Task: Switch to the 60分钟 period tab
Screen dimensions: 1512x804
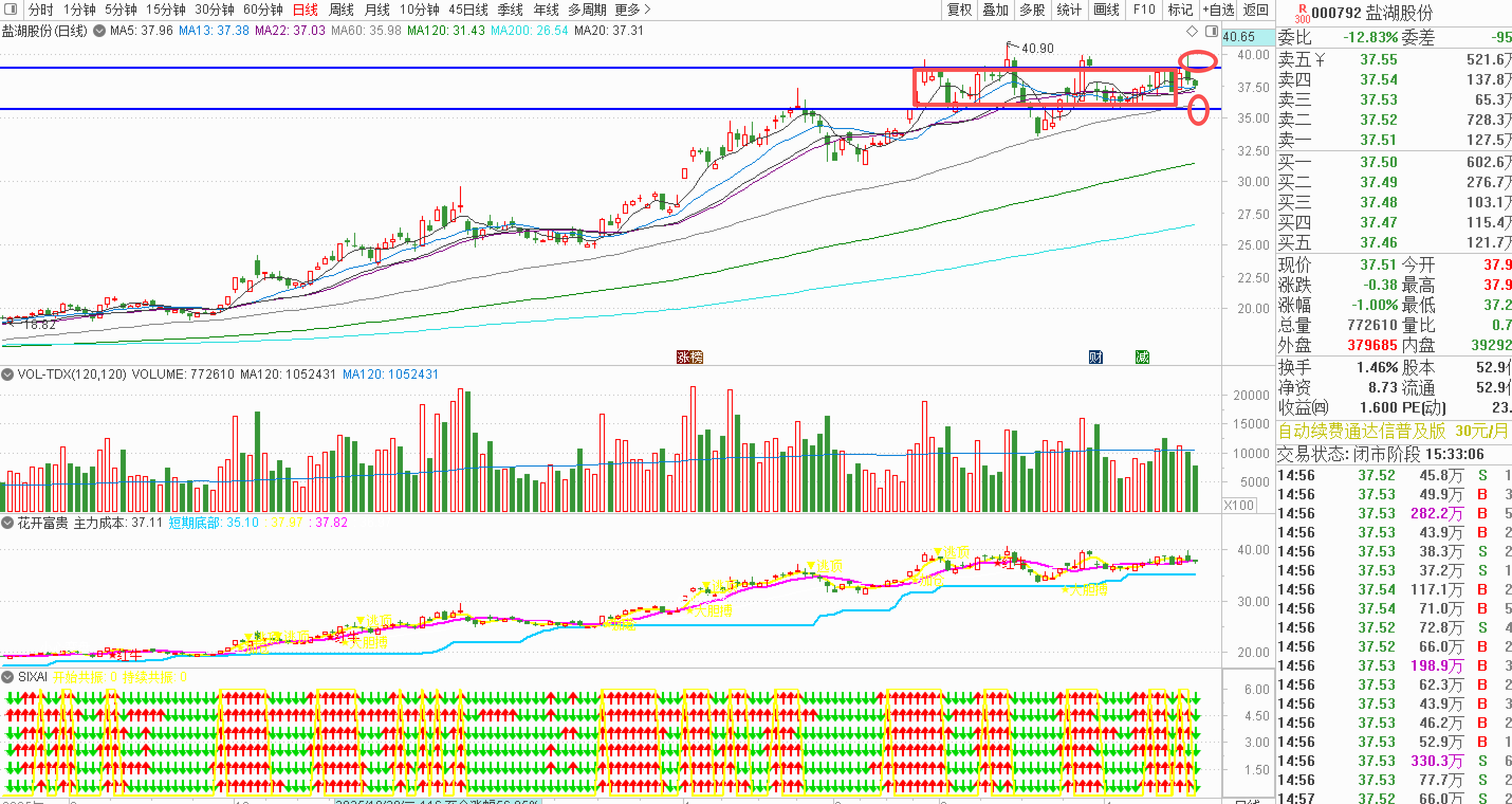Action: pos(263,10)
